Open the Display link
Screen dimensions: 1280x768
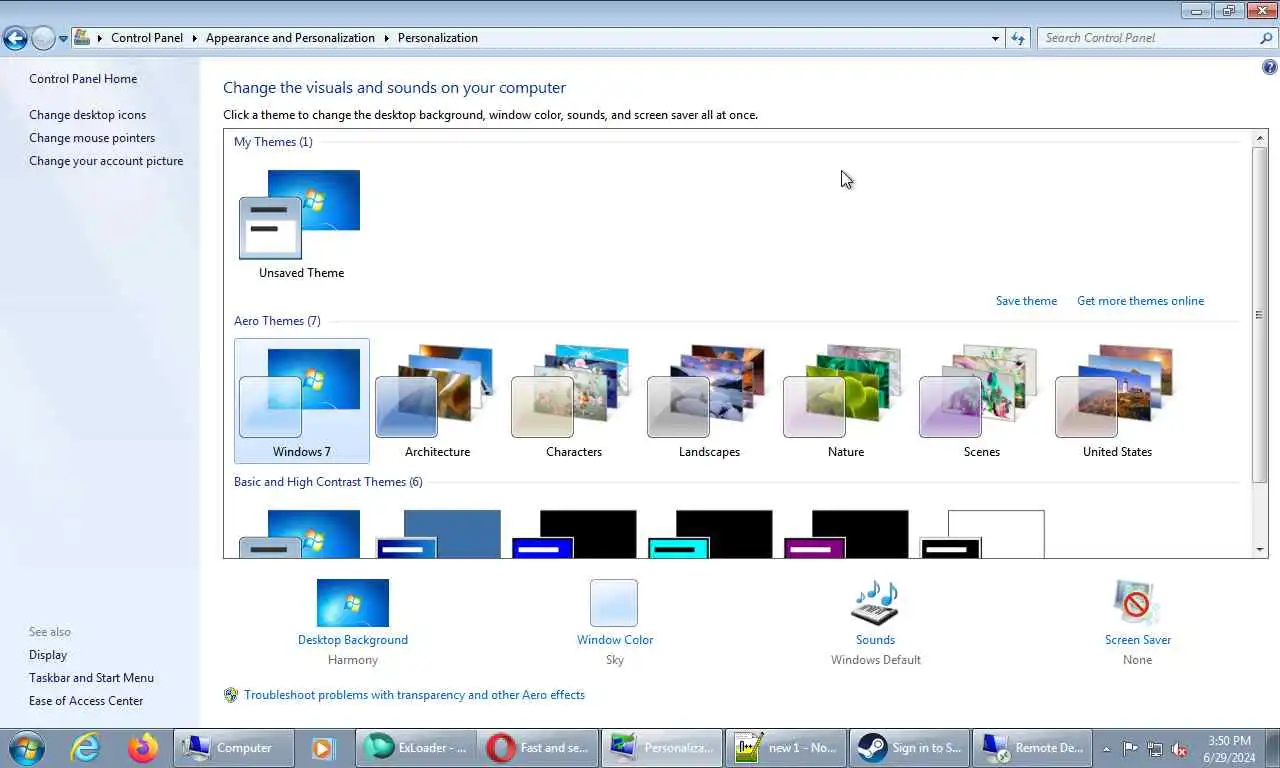pos(48,655)
